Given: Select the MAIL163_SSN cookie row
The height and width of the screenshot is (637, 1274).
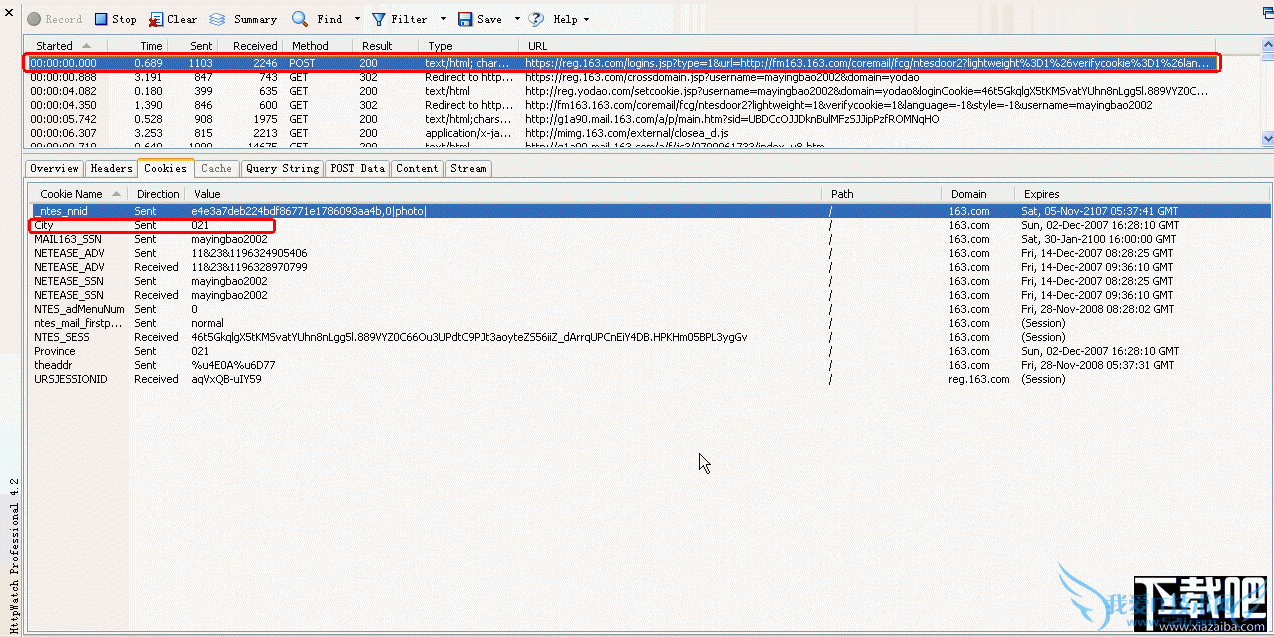Looking at the screenshot, I should 68,239.
